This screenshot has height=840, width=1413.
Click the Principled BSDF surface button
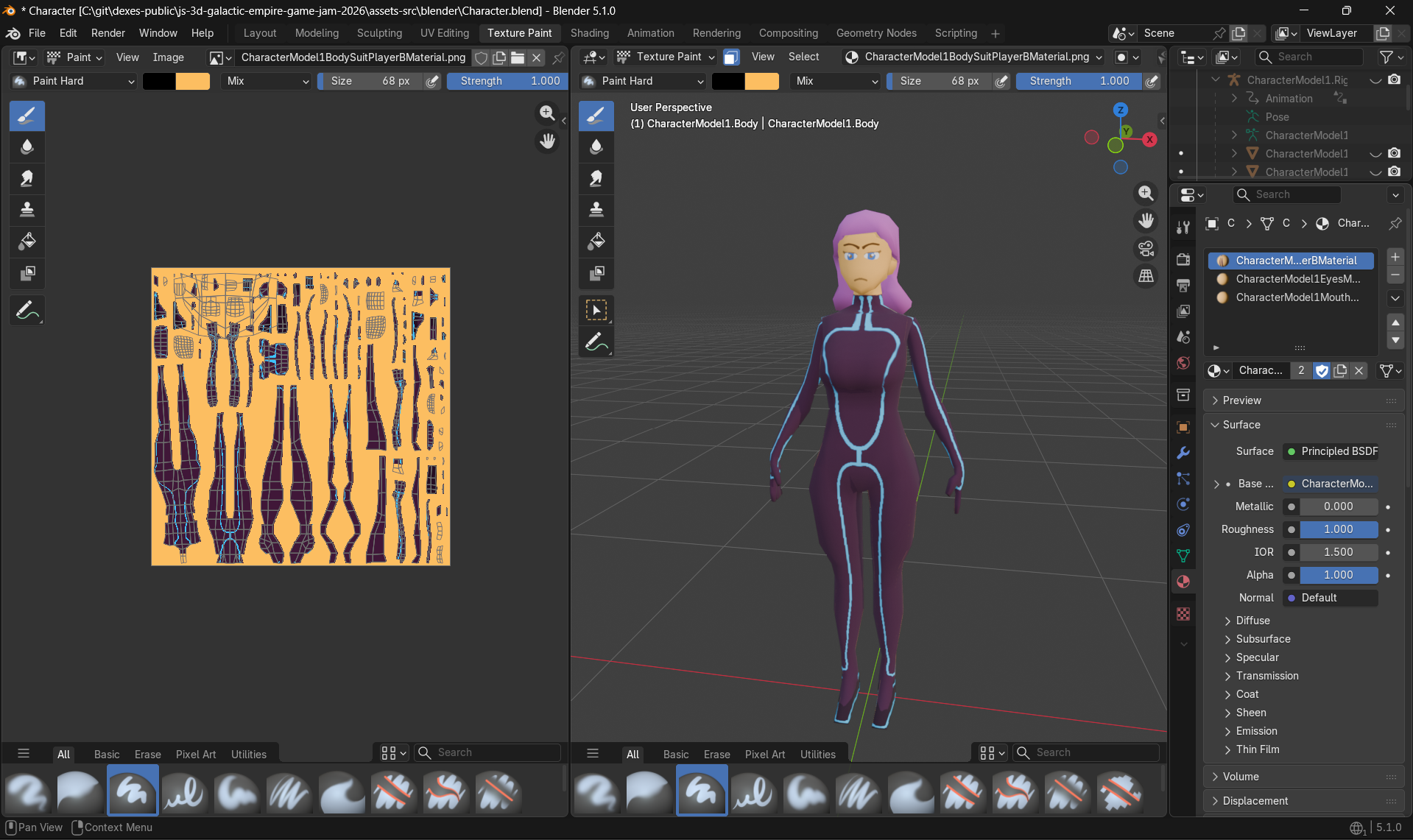point(1330,451)
